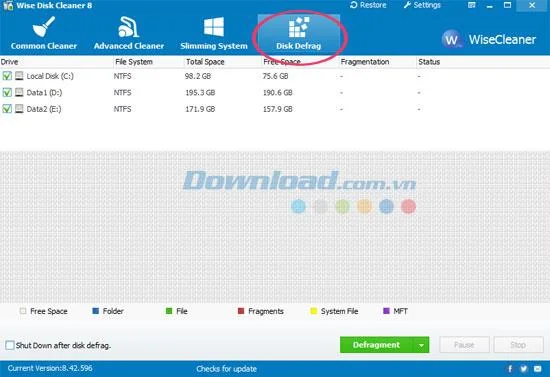Screen dimensions: 550x377
Task: Click the Slimming System Windows logo icon
Action: [x=214, y=27]
